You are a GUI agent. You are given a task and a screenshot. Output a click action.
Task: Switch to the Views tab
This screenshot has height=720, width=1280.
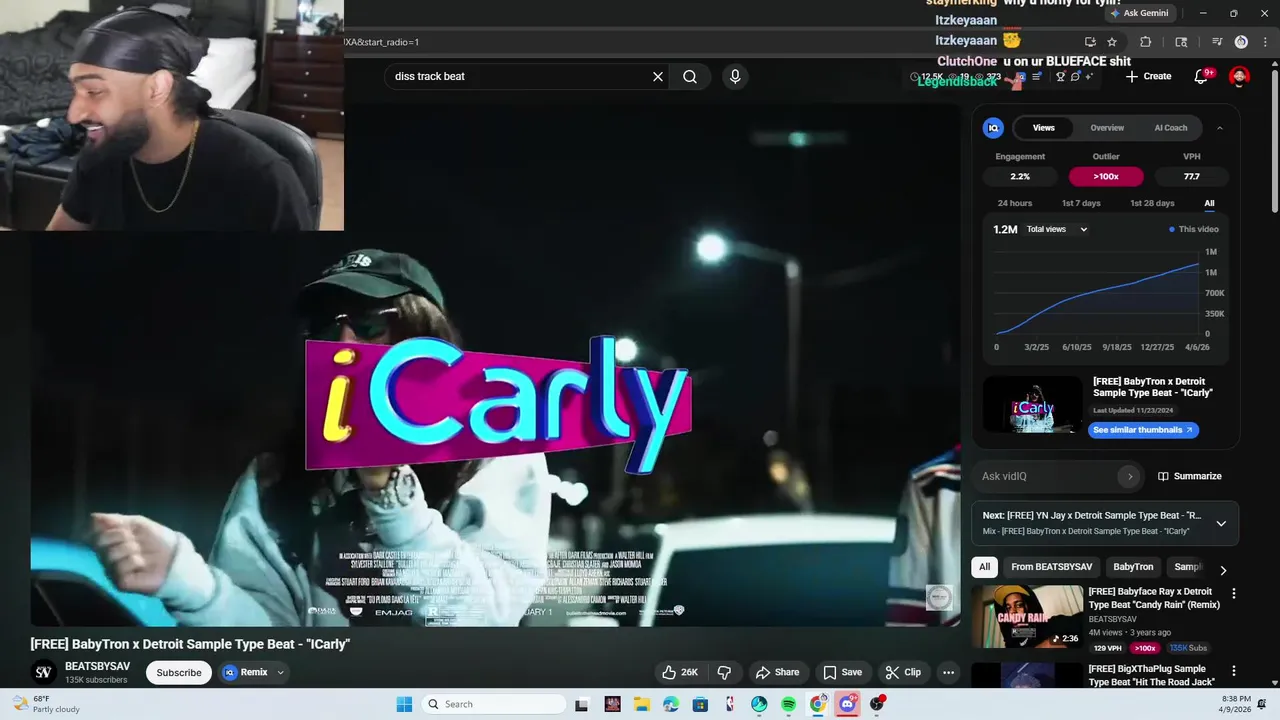[1044, 128]
